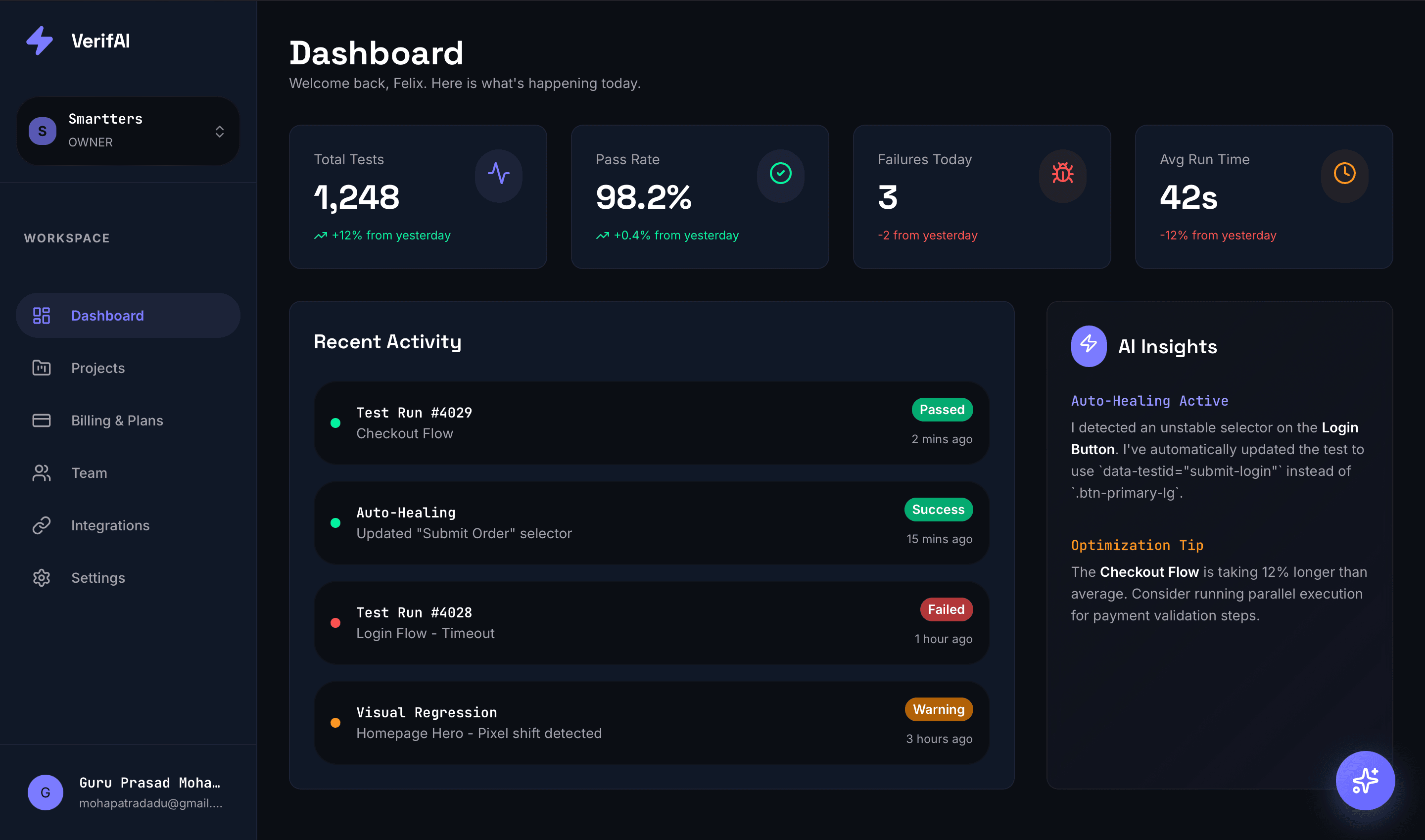The height and width of the screenshot is (840, 1425).
Task: Click the user avatar circle at bottom left
Action: click(45, 792)
